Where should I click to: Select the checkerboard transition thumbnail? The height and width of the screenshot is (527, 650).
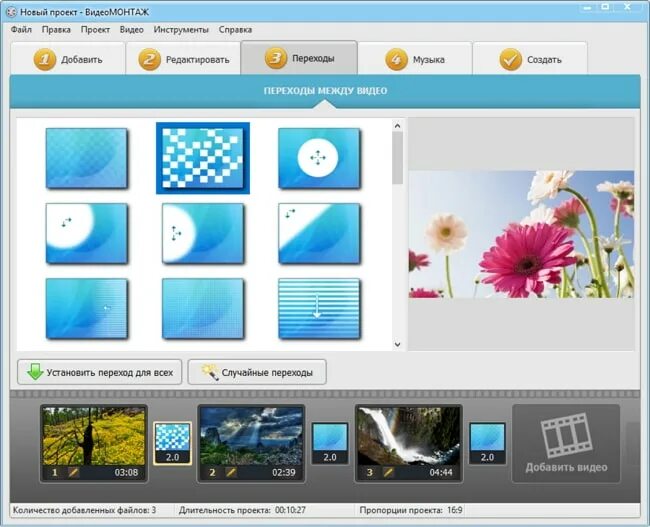coord(203,158)
